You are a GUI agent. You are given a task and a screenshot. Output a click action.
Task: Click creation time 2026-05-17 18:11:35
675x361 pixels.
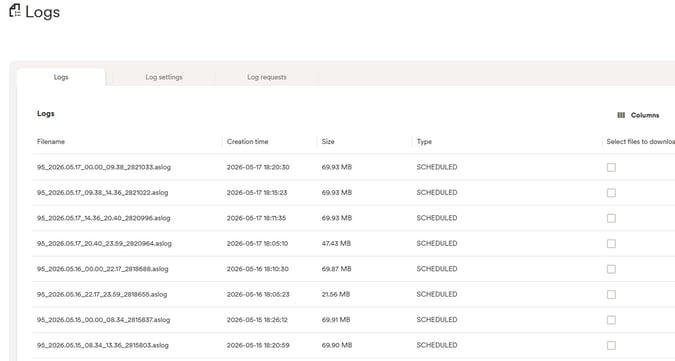256,218
